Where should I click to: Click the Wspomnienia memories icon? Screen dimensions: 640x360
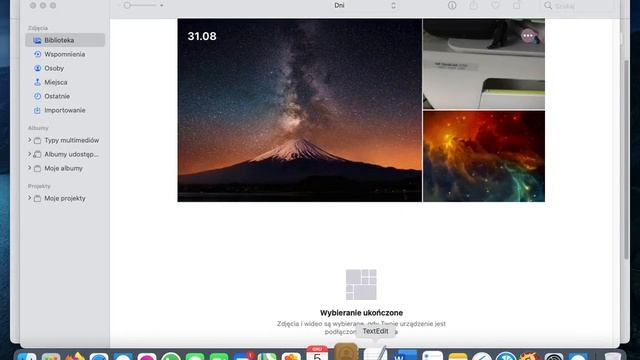(37, 54)
